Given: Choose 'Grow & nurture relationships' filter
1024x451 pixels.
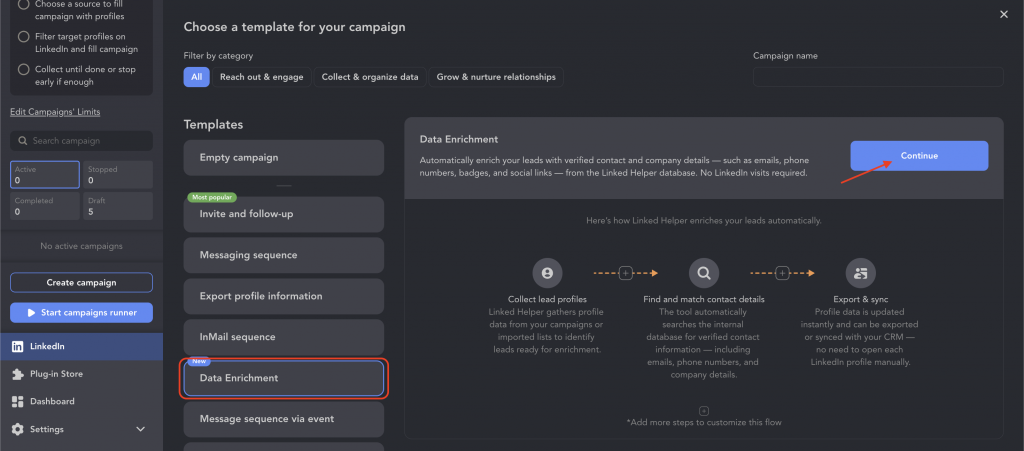Looking at the screenshot, I should click(x=496, y=77).
